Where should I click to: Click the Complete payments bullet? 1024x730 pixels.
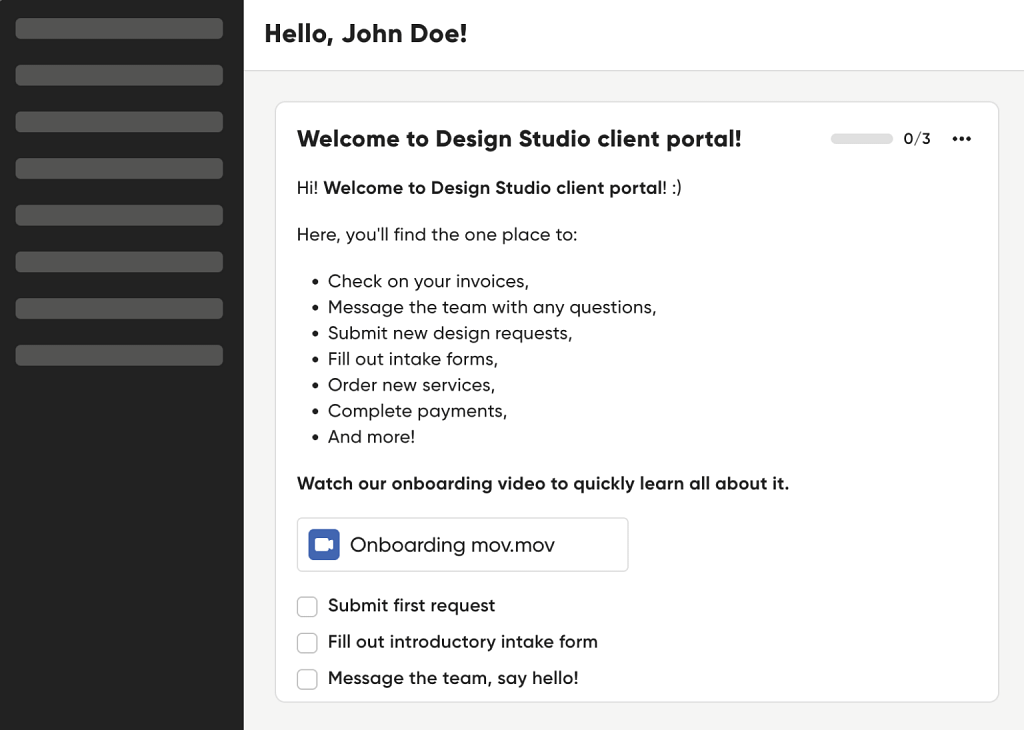[417, 411]
